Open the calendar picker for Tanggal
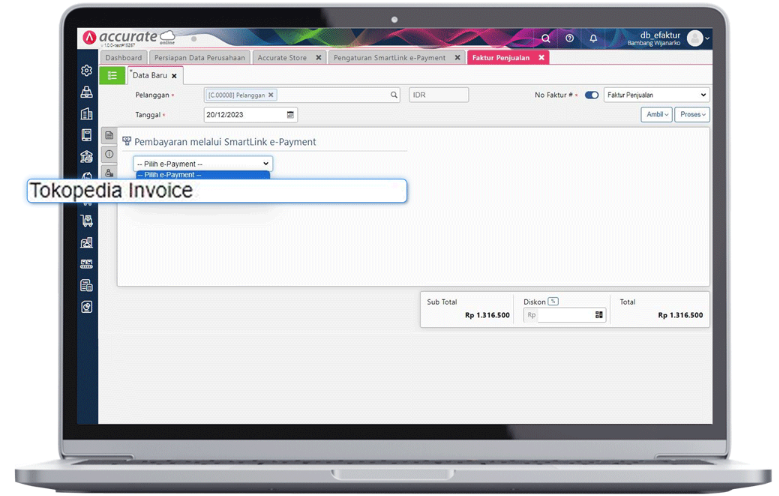779x496 pixels. (x=290, y=115)
